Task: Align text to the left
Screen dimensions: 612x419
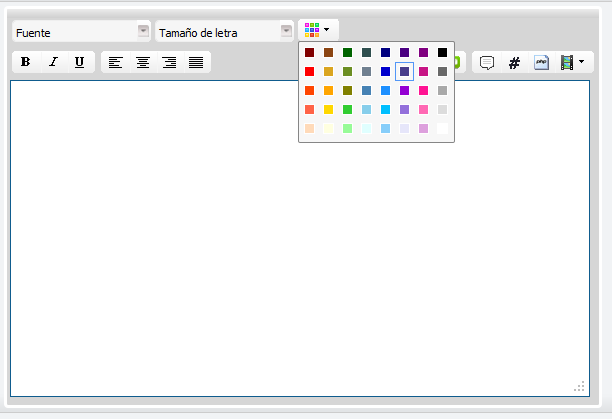Action: [x=116, y=62]
